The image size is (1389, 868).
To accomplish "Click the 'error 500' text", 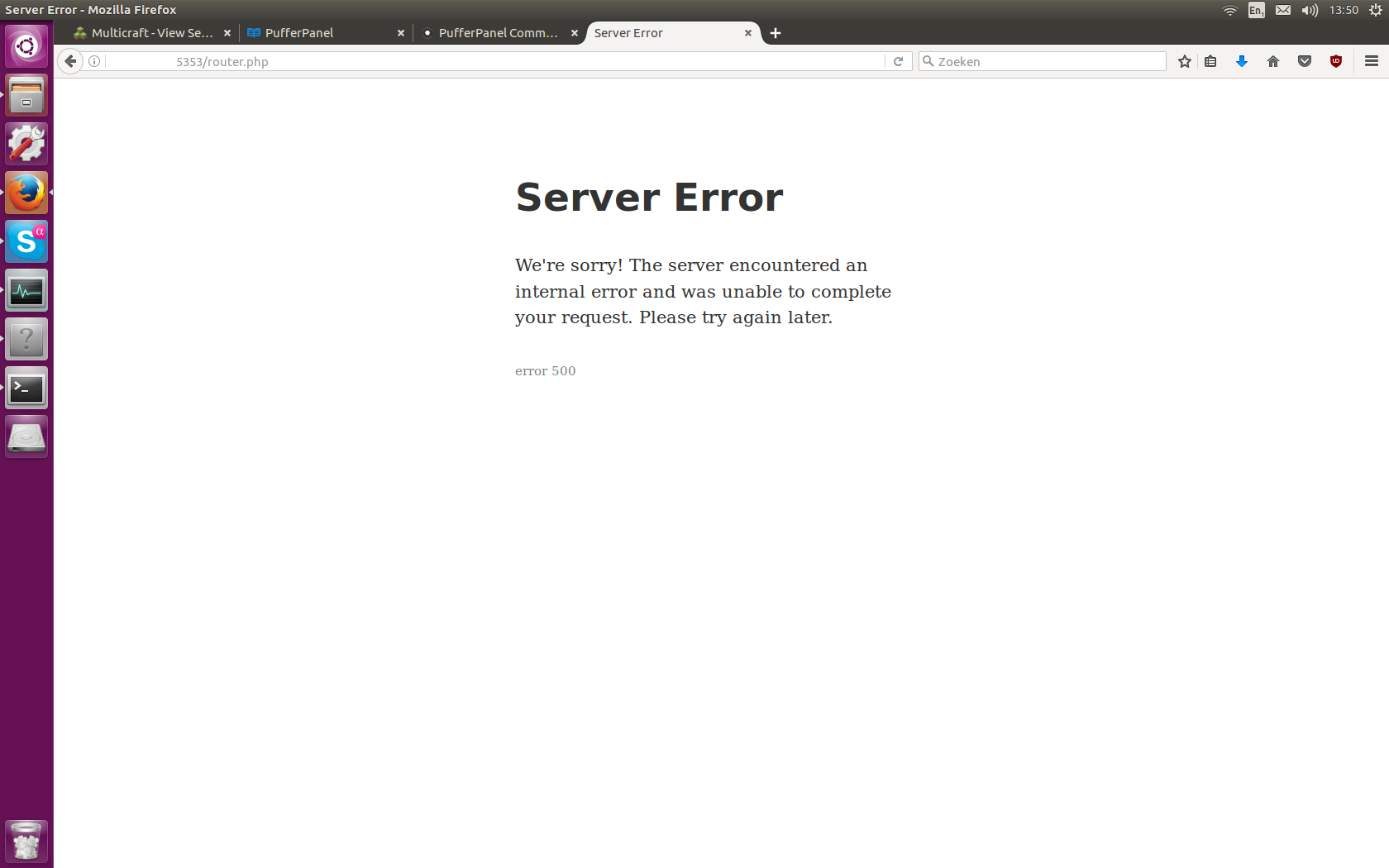I will point(545,371).
